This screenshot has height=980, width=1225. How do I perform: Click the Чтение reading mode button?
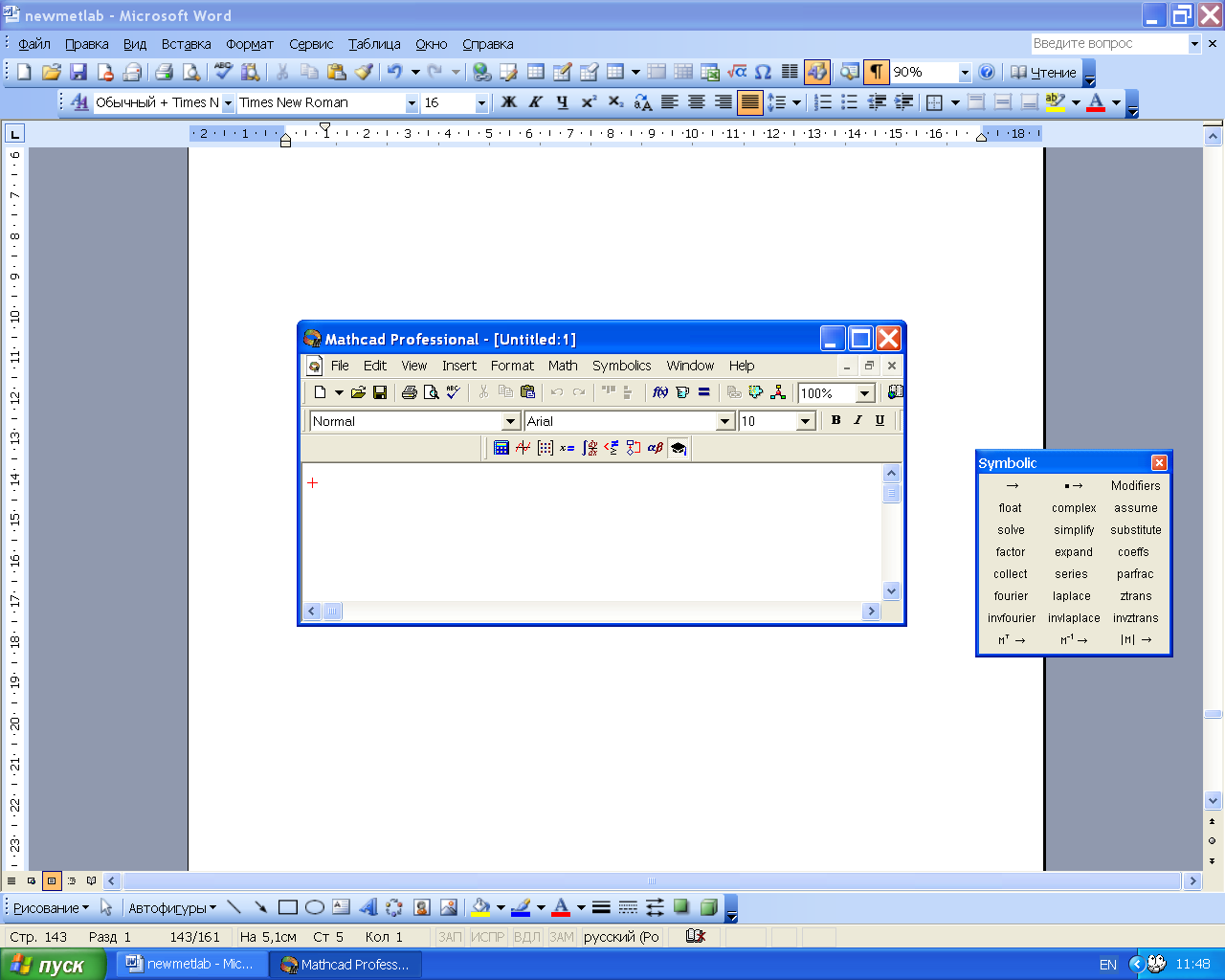(x=1043, y=73)
